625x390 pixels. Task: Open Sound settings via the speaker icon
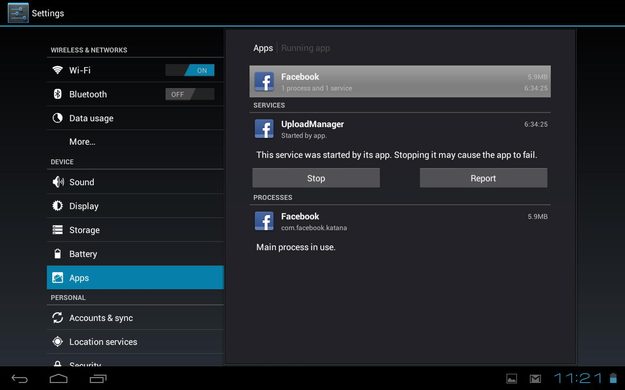point(58,182)
